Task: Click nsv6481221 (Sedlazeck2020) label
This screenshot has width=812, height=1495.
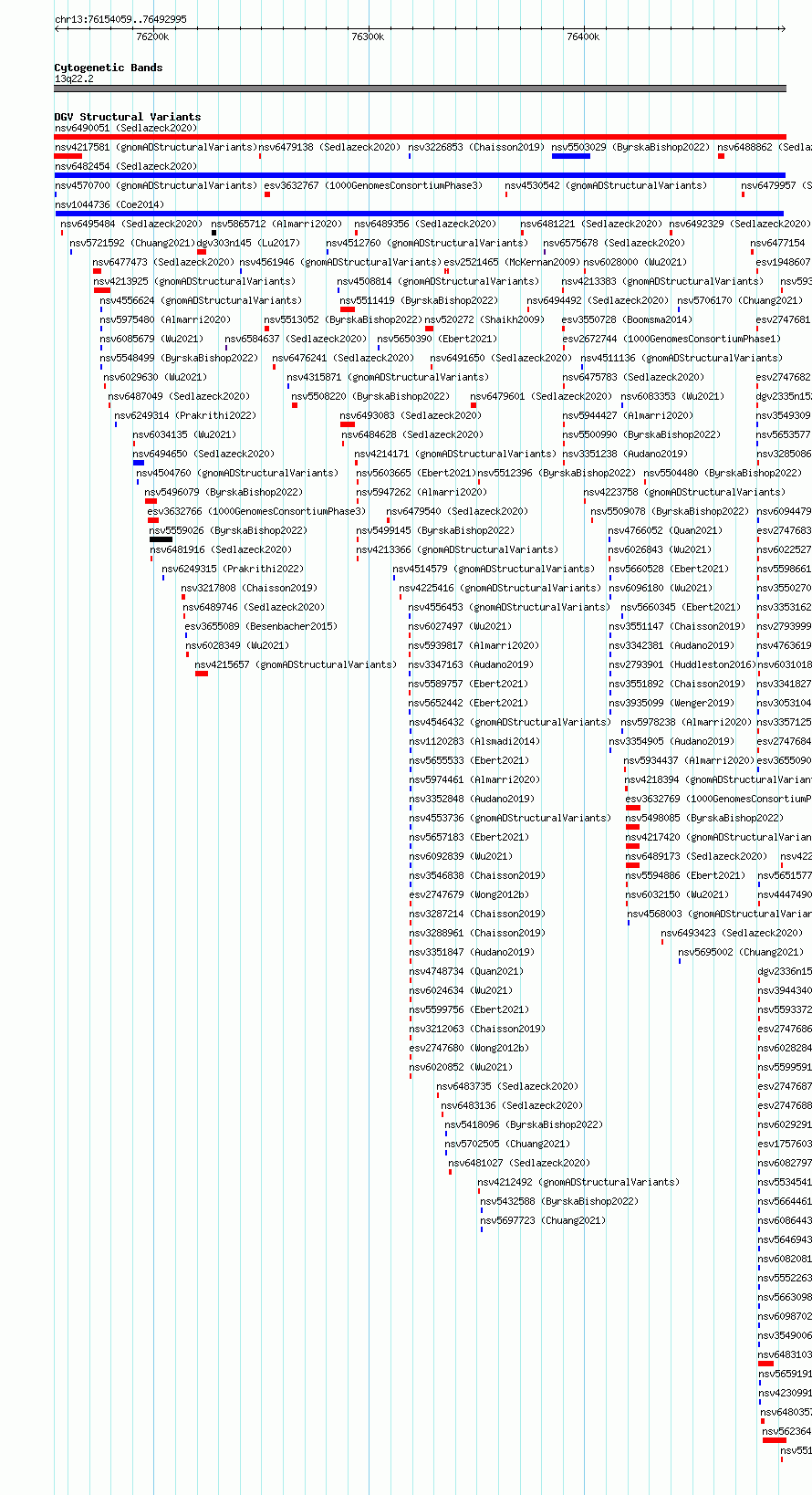Action: click(x=591, y=225)
